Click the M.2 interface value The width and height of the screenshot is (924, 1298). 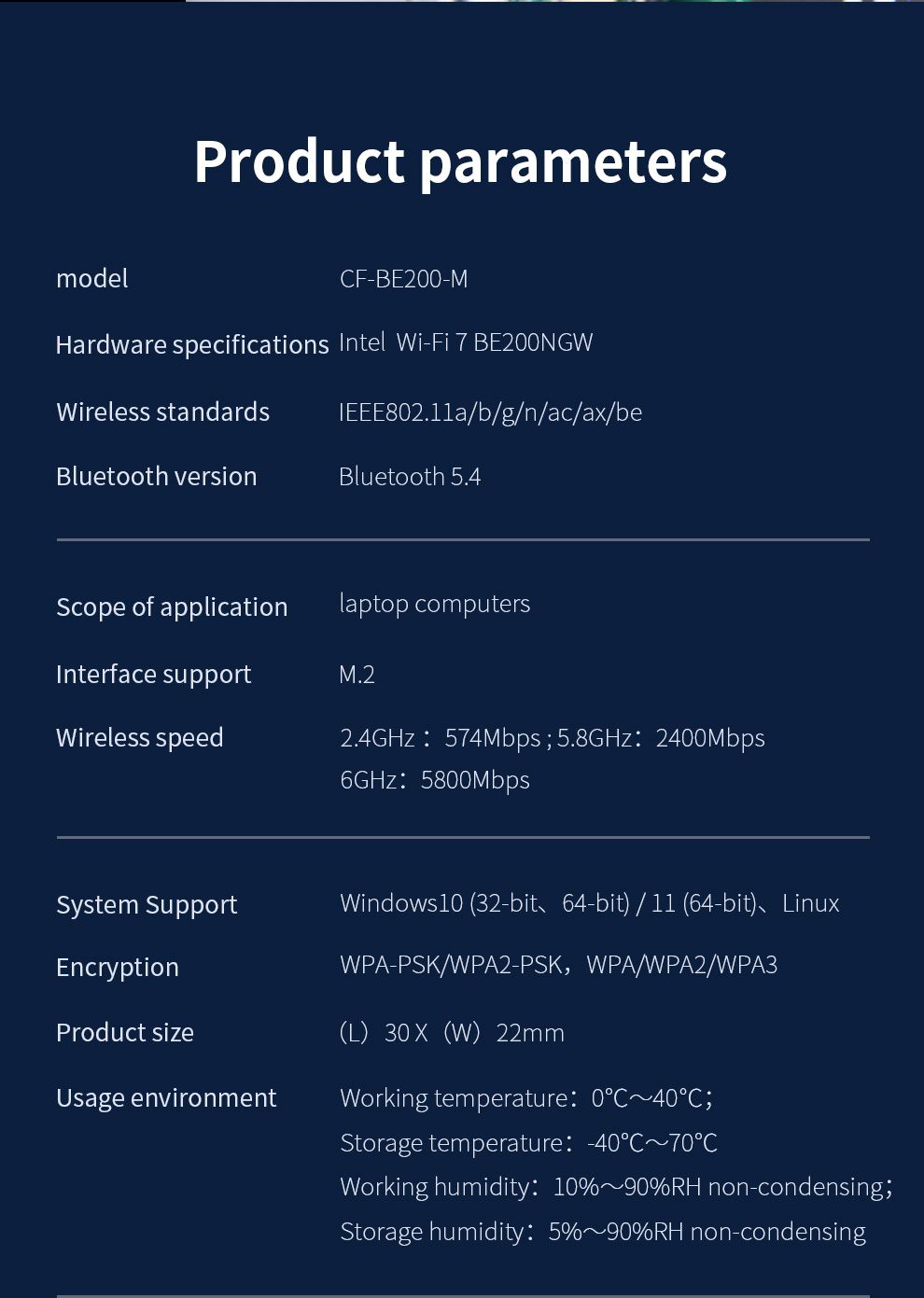(x=357, y=675)
